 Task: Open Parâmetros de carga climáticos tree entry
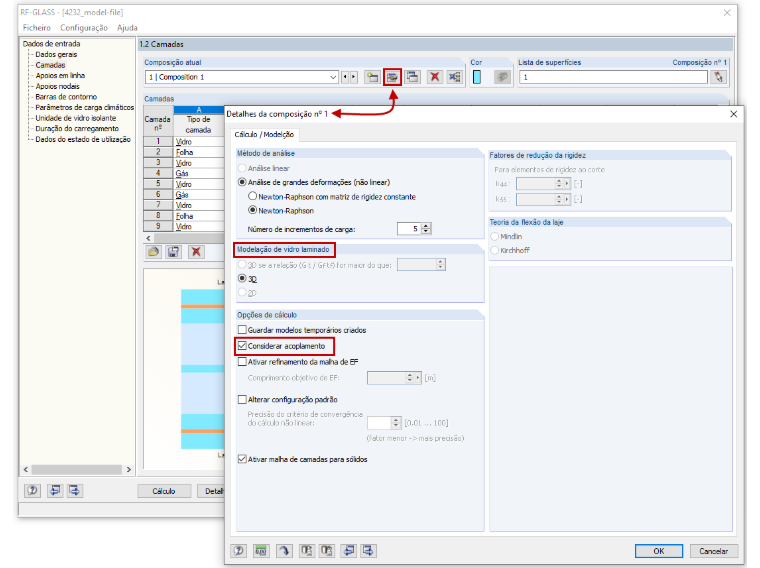coord(84,108)
